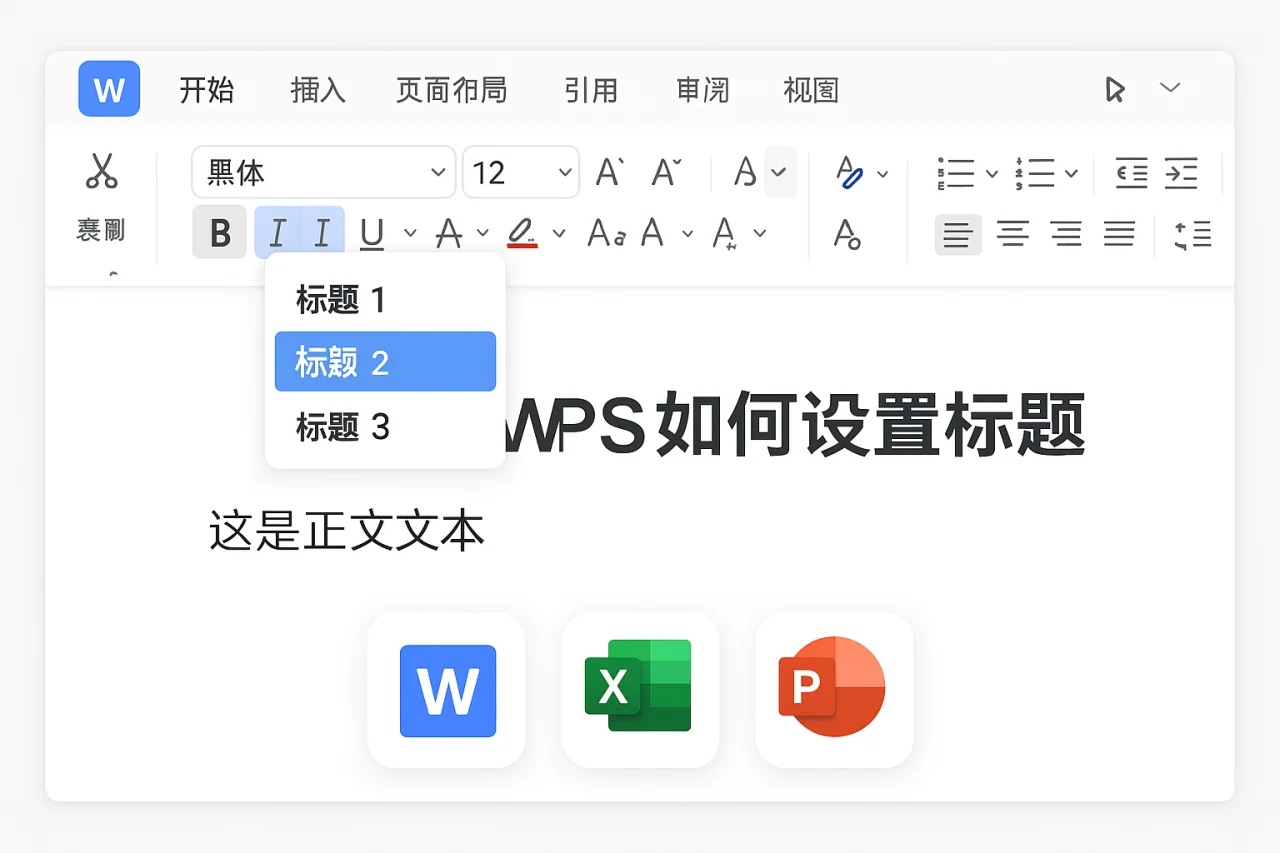Switch to the 插入 ribbon tab
1280x853 pixels.
pyautogui.click(x=317, y=90)
